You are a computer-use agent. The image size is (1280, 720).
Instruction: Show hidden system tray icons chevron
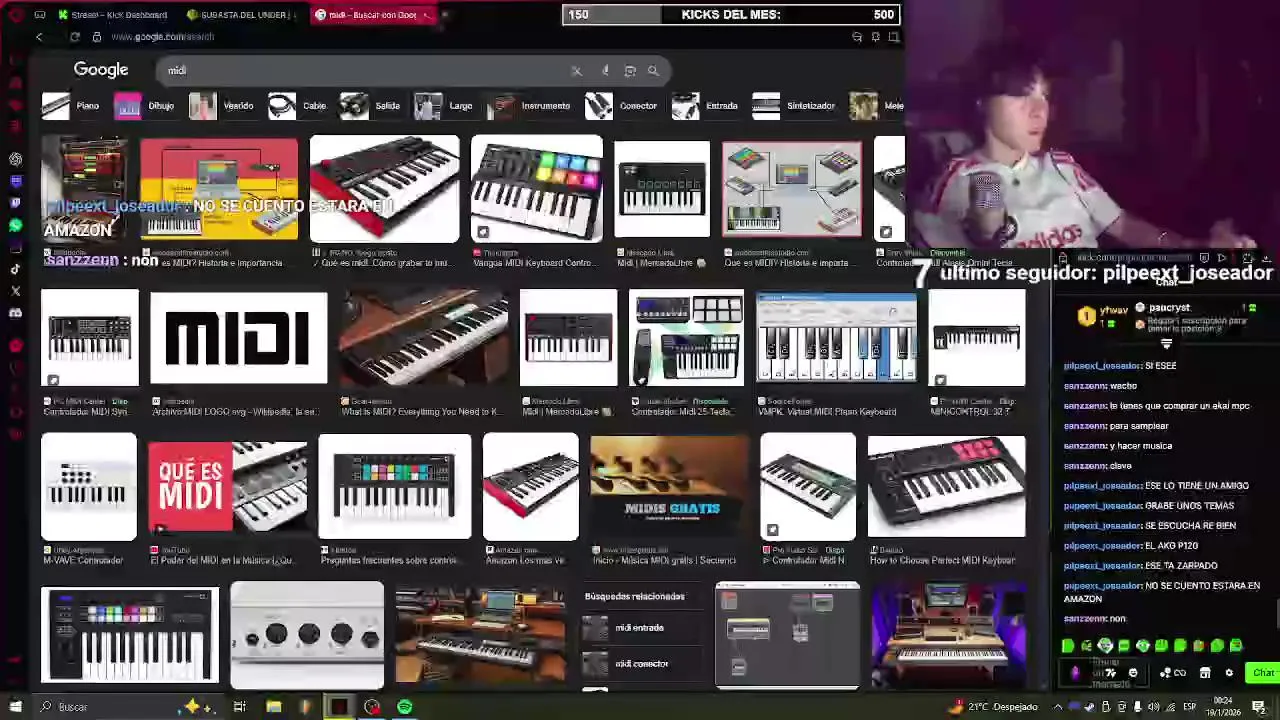[1058, 707]
